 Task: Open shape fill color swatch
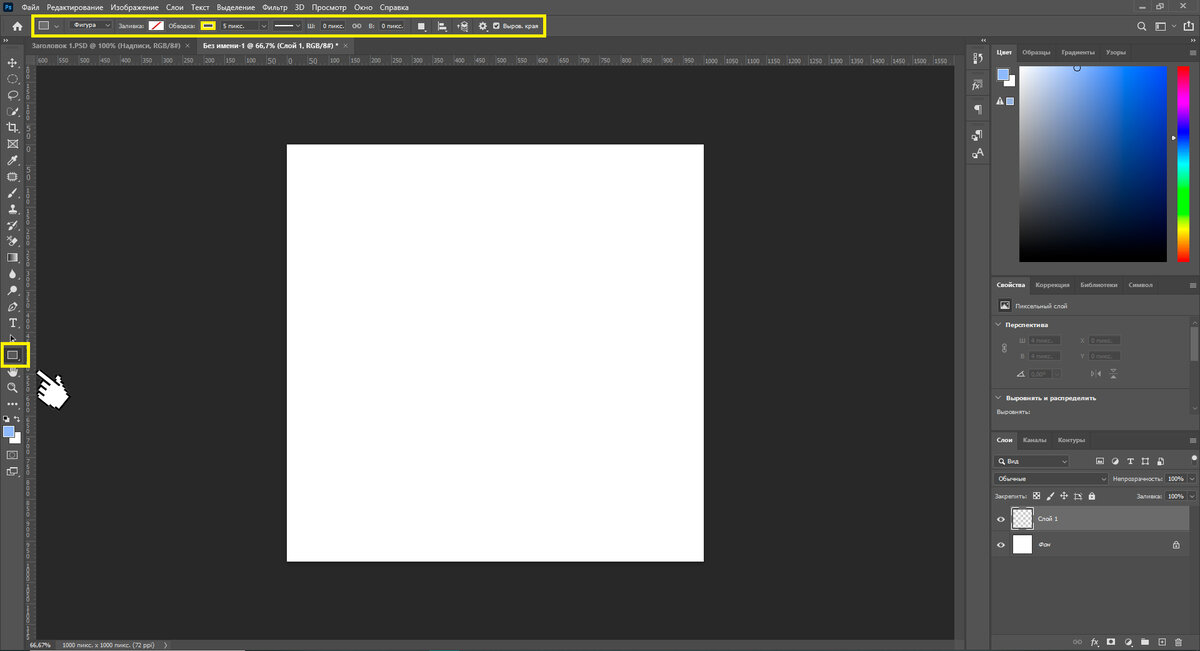pos(156,26)
